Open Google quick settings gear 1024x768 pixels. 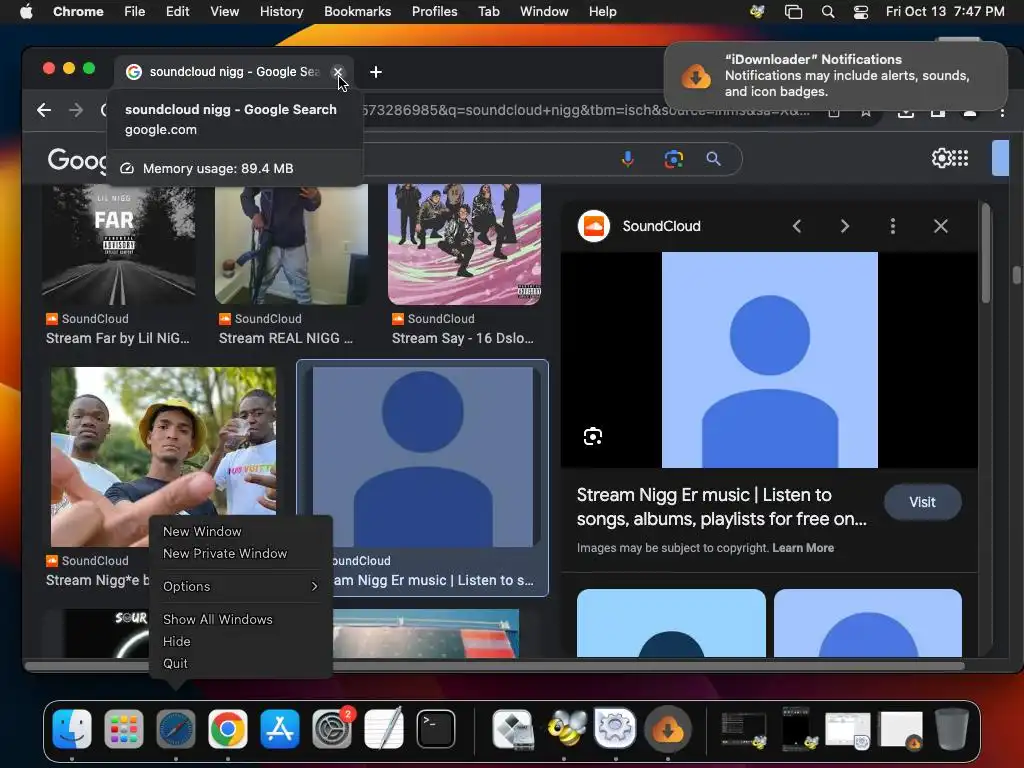point(941,158)
